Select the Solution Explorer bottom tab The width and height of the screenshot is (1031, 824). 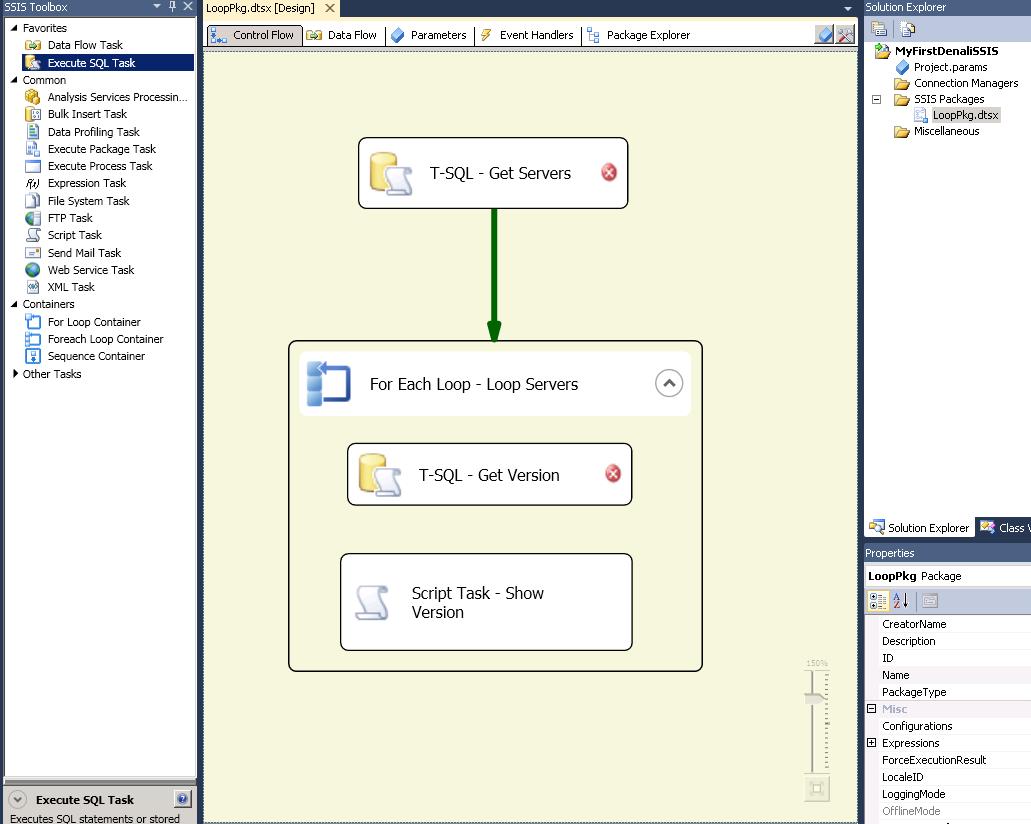(919, 527)
